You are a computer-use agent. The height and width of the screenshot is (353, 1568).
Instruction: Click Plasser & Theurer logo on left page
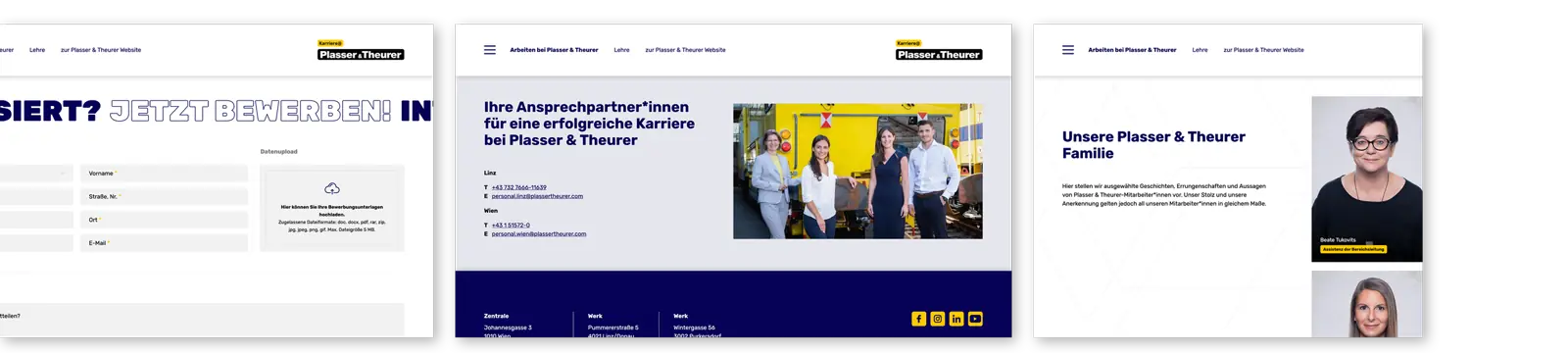(x=361, y=50)
